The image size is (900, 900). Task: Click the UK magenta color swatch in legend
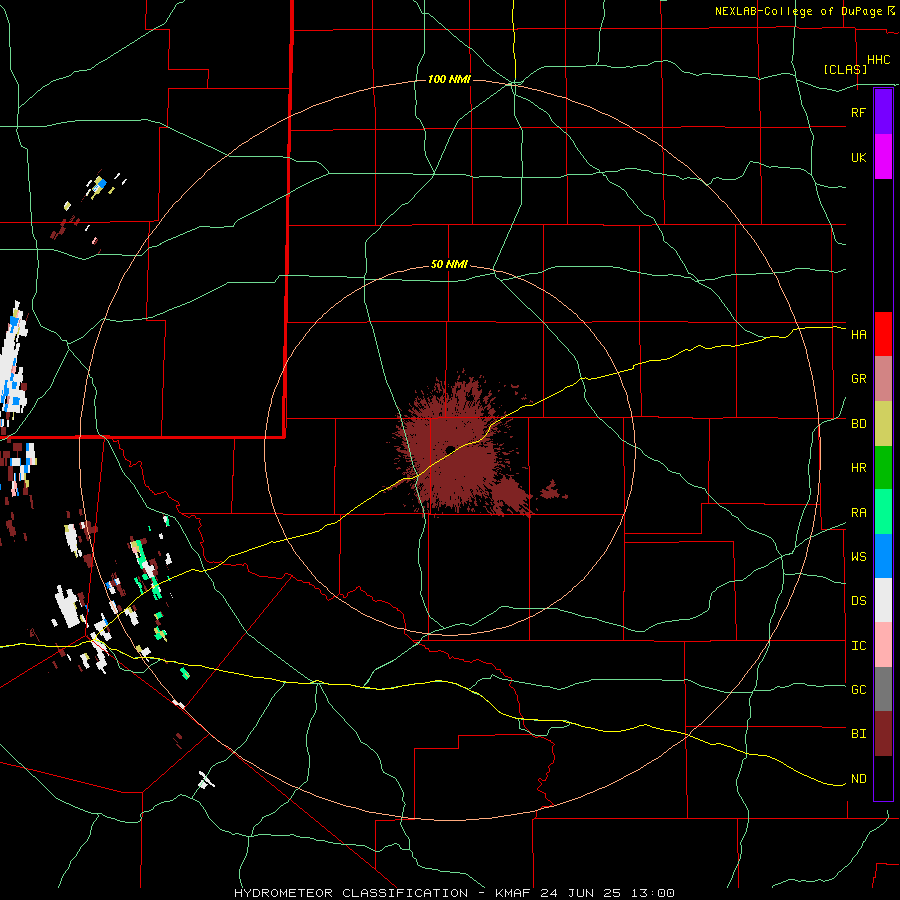(x=883, y=157)
